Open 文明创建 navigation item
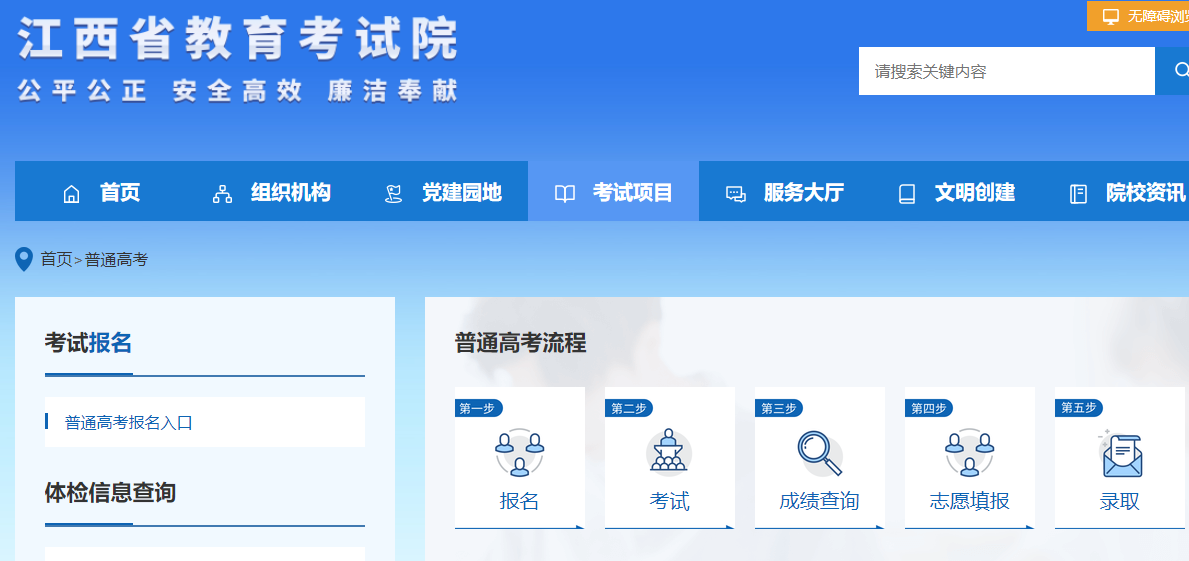1189x561 pixels. (974, 193)
